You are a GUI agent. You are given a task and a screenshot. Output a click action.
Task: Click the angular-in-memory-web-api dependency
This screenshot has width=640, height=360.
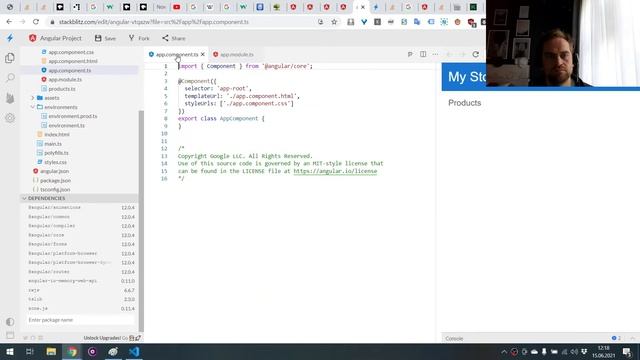point(62,281)
